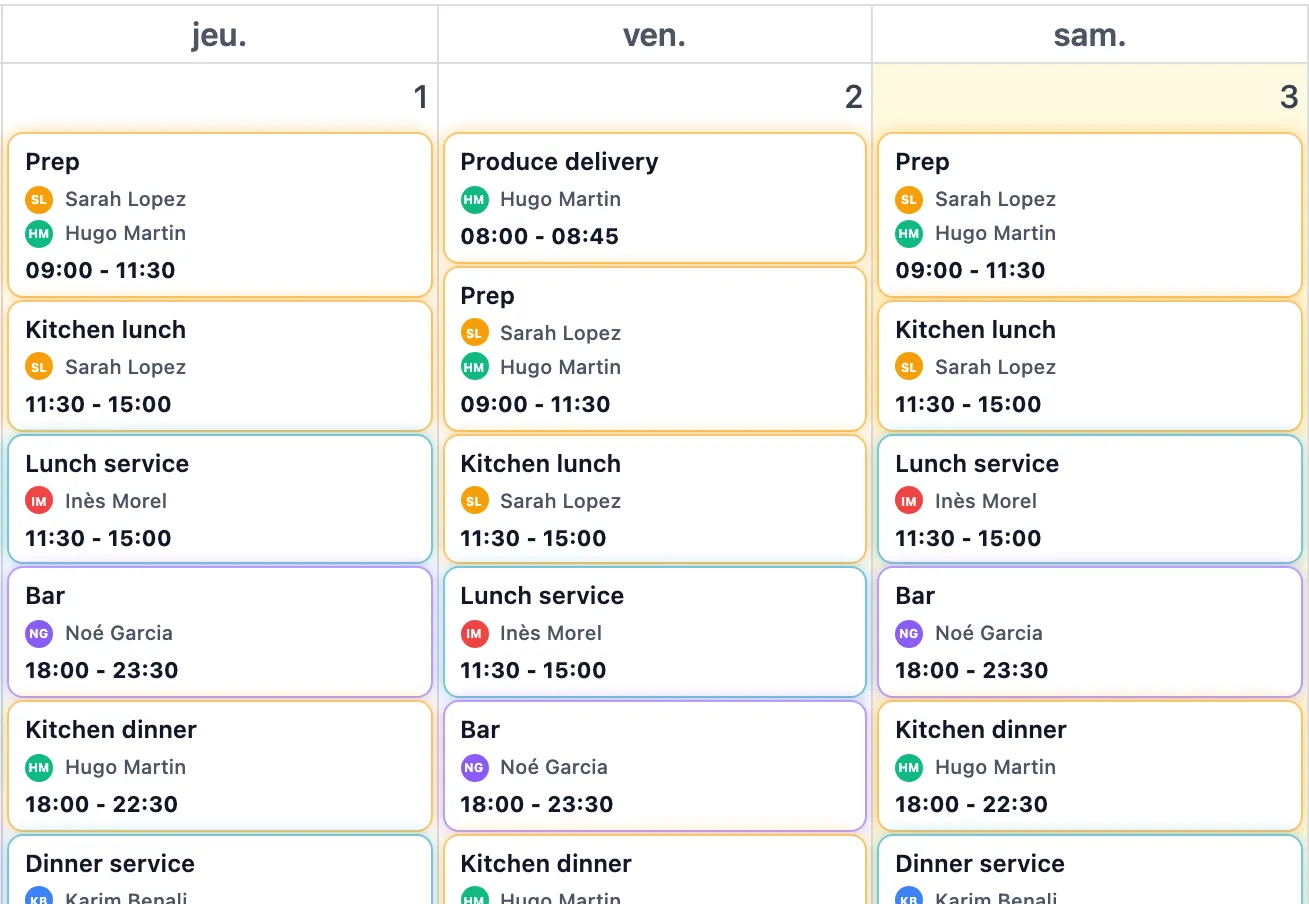Viewport: 1309px width, 904px height.
Task: Click the SL avatar in Saturday's Prep shift
Action: pos(909,199)
